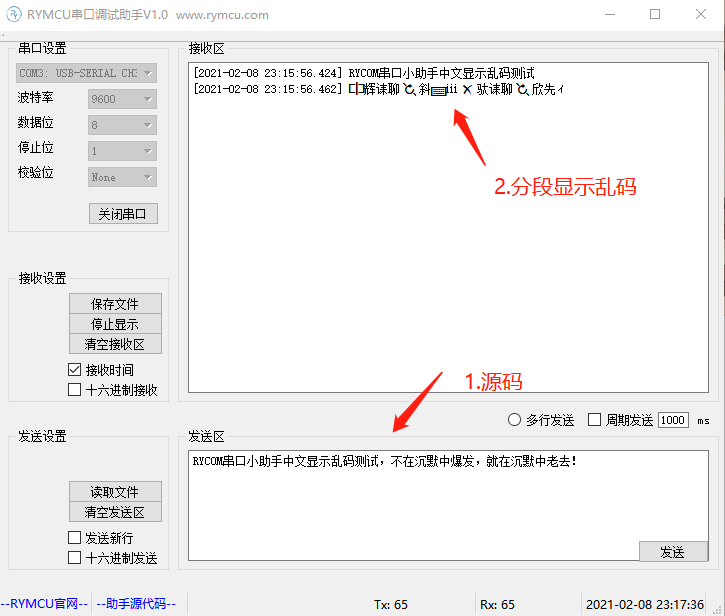The width and height of the screenshot is (725, 616).
Task: Click the 波特率 label
Action: tap(36, 97)
